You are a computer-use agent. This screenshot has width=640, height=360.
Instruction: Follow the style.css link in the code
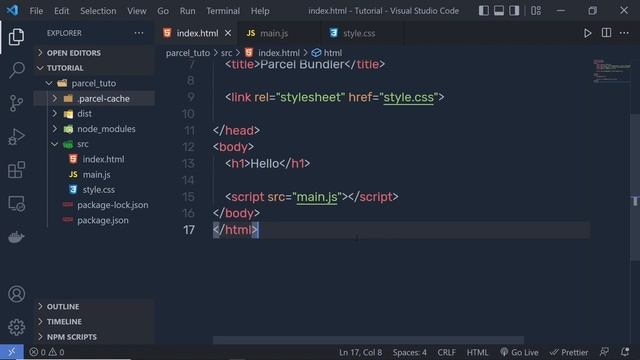[x=408, y=97]
